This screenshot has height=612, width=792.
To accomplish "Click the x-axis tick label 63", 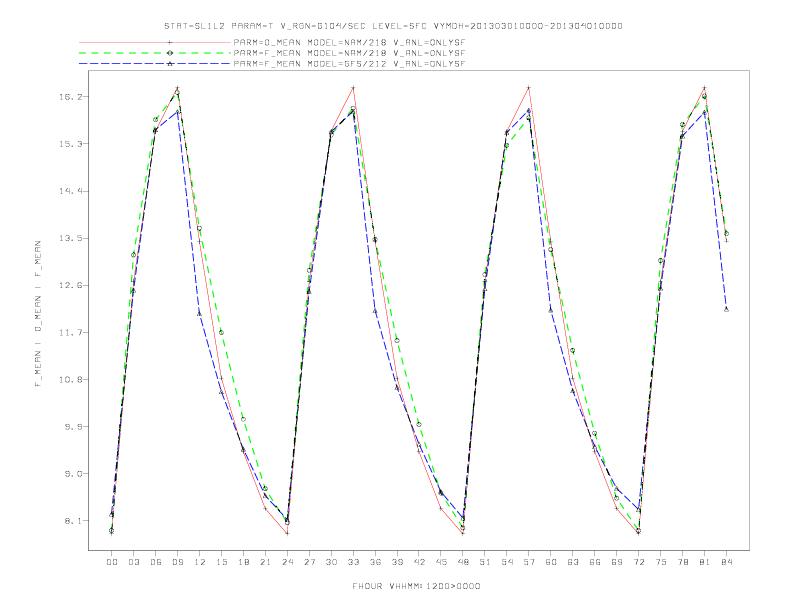I will pyautogui.click(x=573, y=562).
